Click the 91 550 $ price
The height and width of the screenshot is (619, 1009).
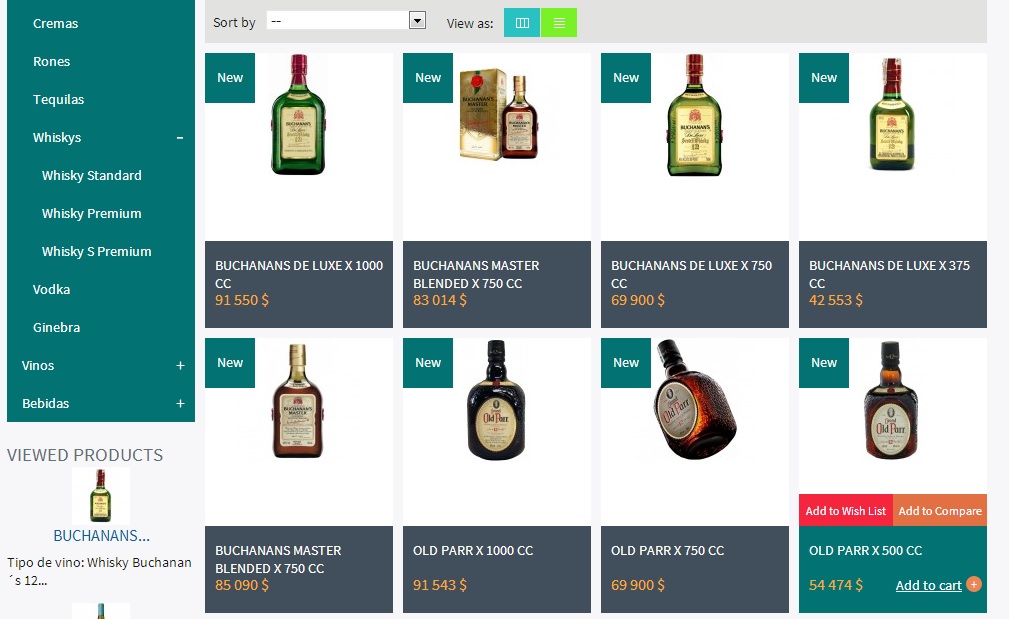pyautogui.click(x=242, y=300)
